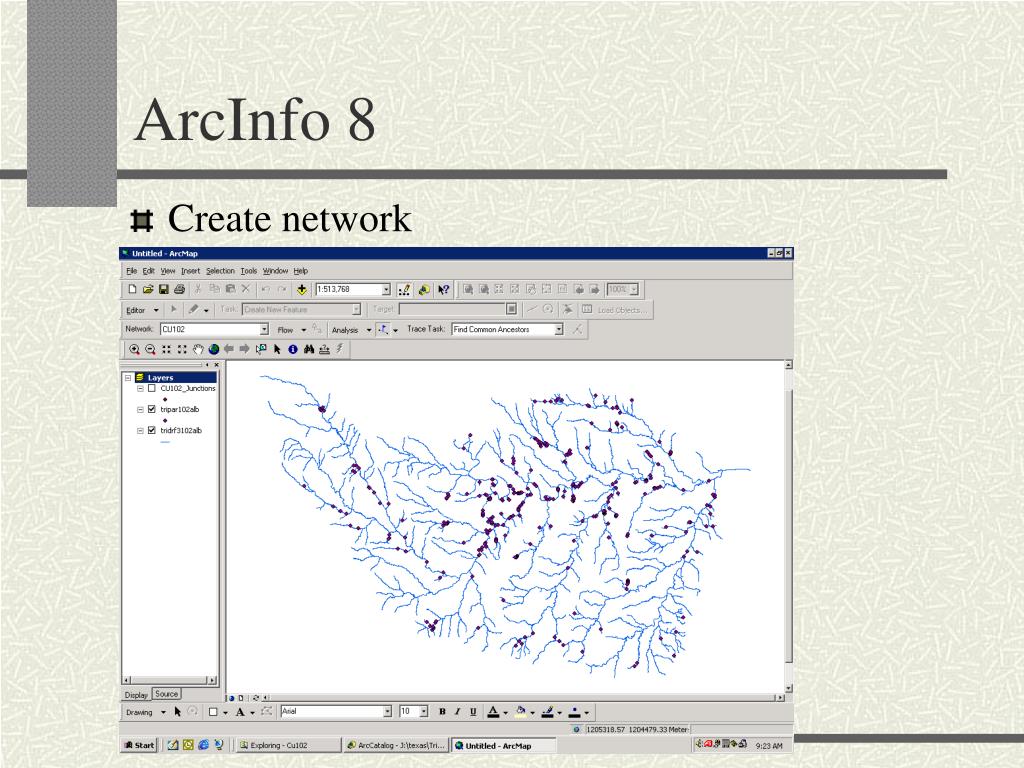Viewport: 1024px width, 768px height.
Task: Click the Print icon
Action: click(x=180, y=289)
